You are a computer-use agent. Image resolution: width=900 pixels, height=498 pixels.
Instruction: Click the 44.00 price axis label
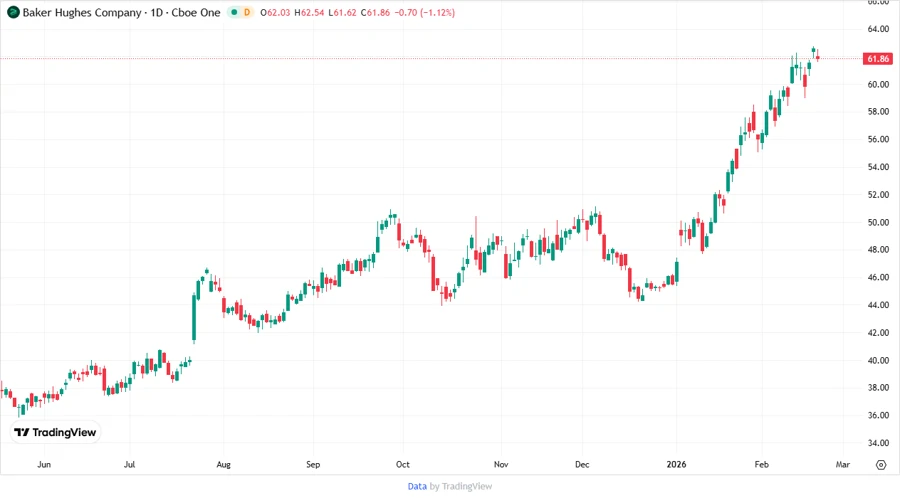pos(878,305)
